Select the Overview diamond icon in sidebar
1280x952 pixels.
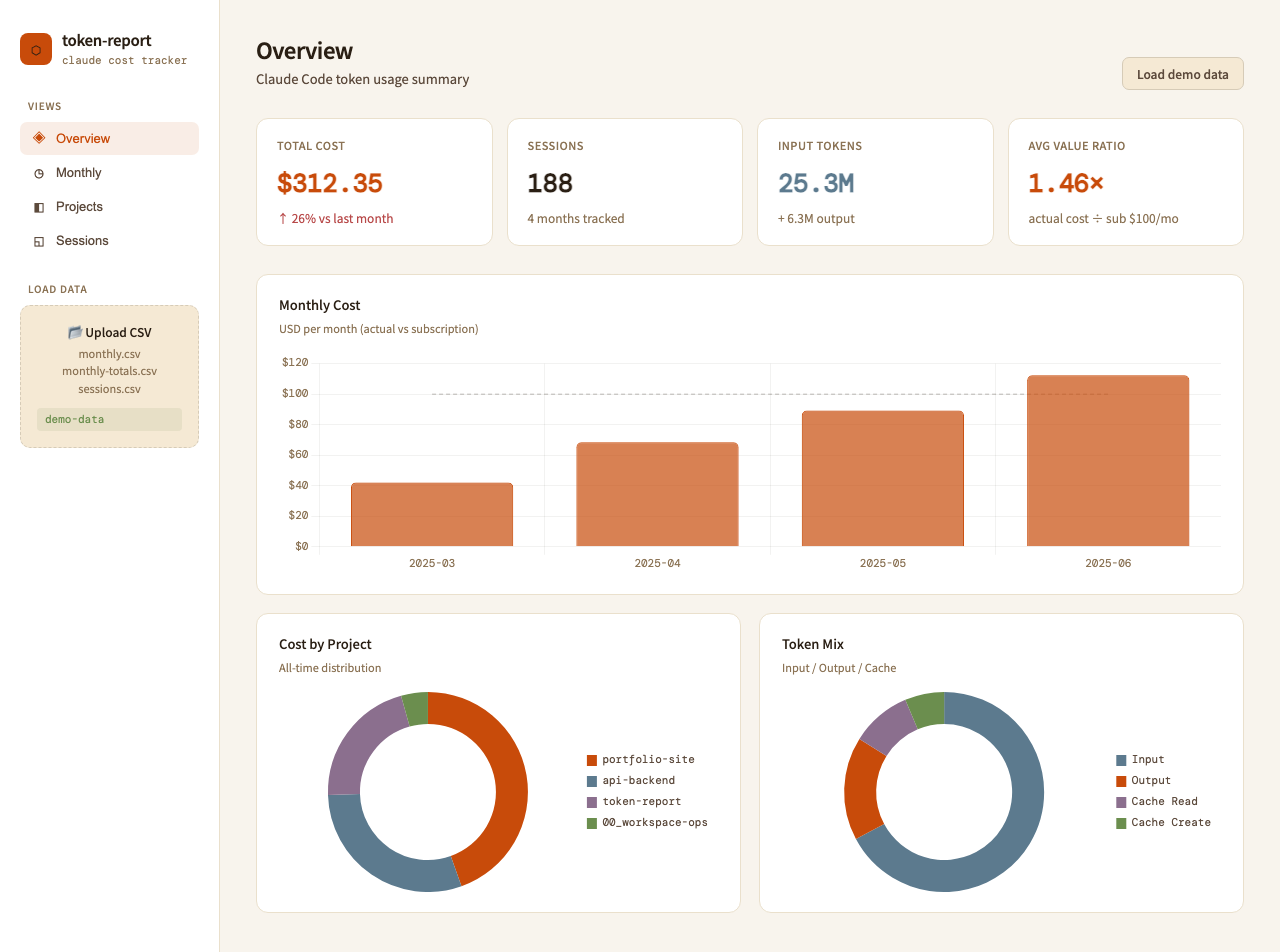point(39,138)
